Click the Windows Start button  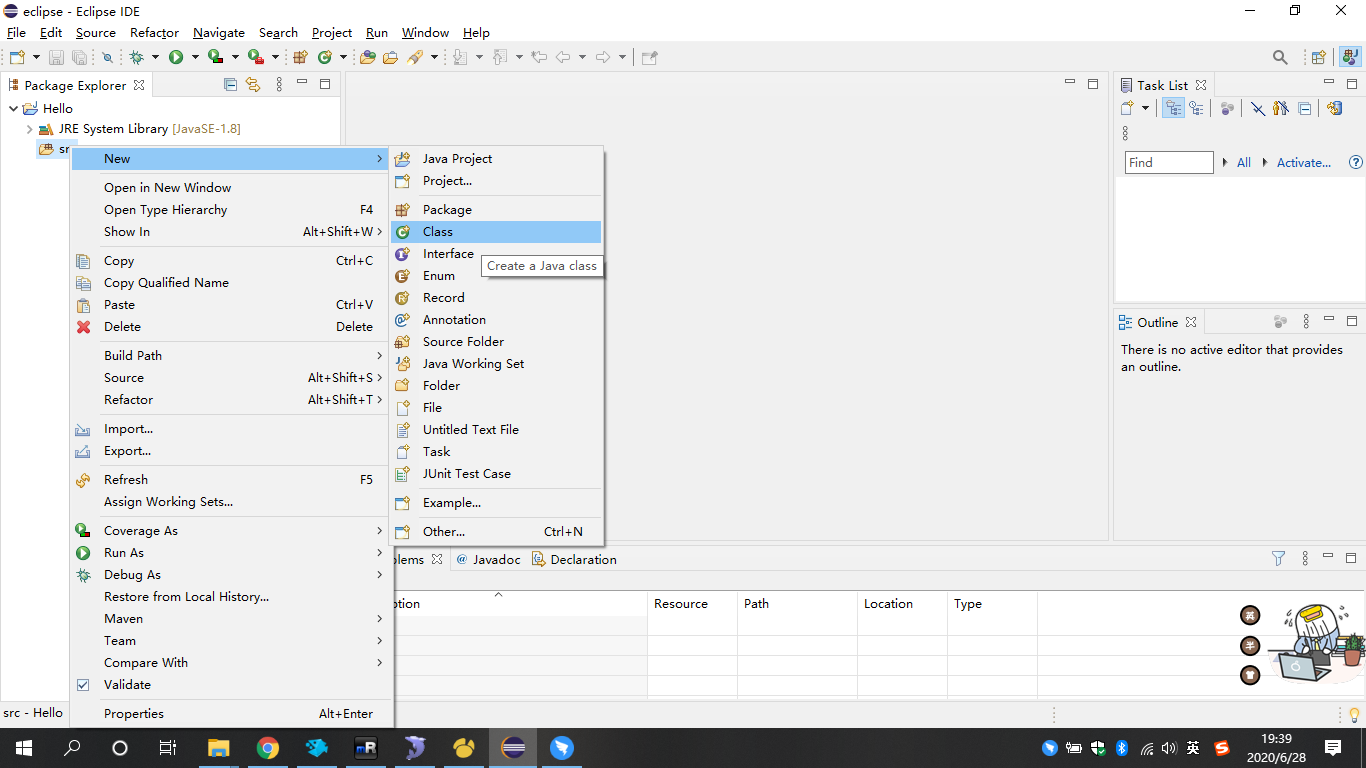coord(23,748)
